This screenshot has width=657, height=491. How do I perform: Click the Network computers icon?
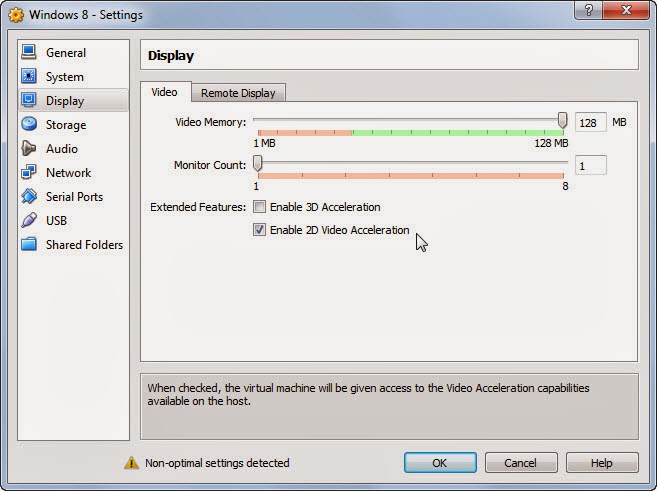pyautogui.click(x=28, y=172)
